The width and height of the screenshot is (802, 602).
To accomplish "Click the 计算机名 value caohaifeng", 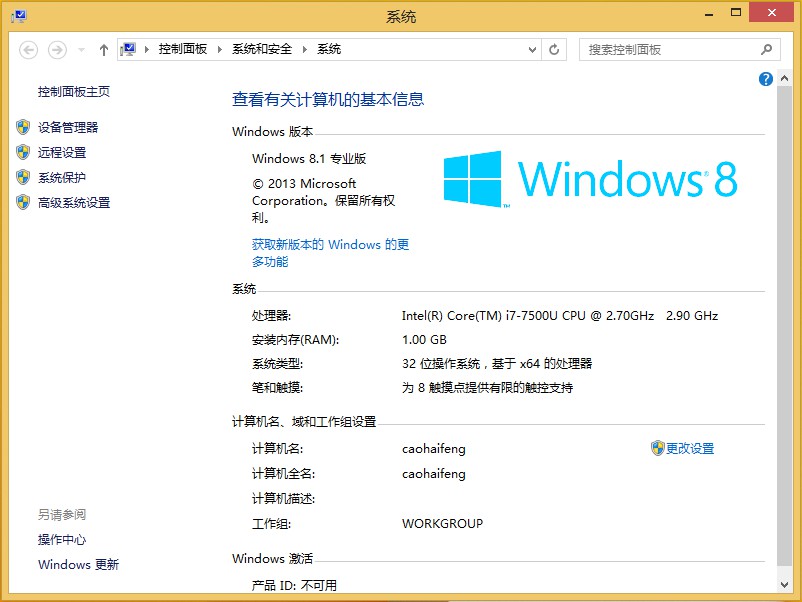I will tap(434, 449).
